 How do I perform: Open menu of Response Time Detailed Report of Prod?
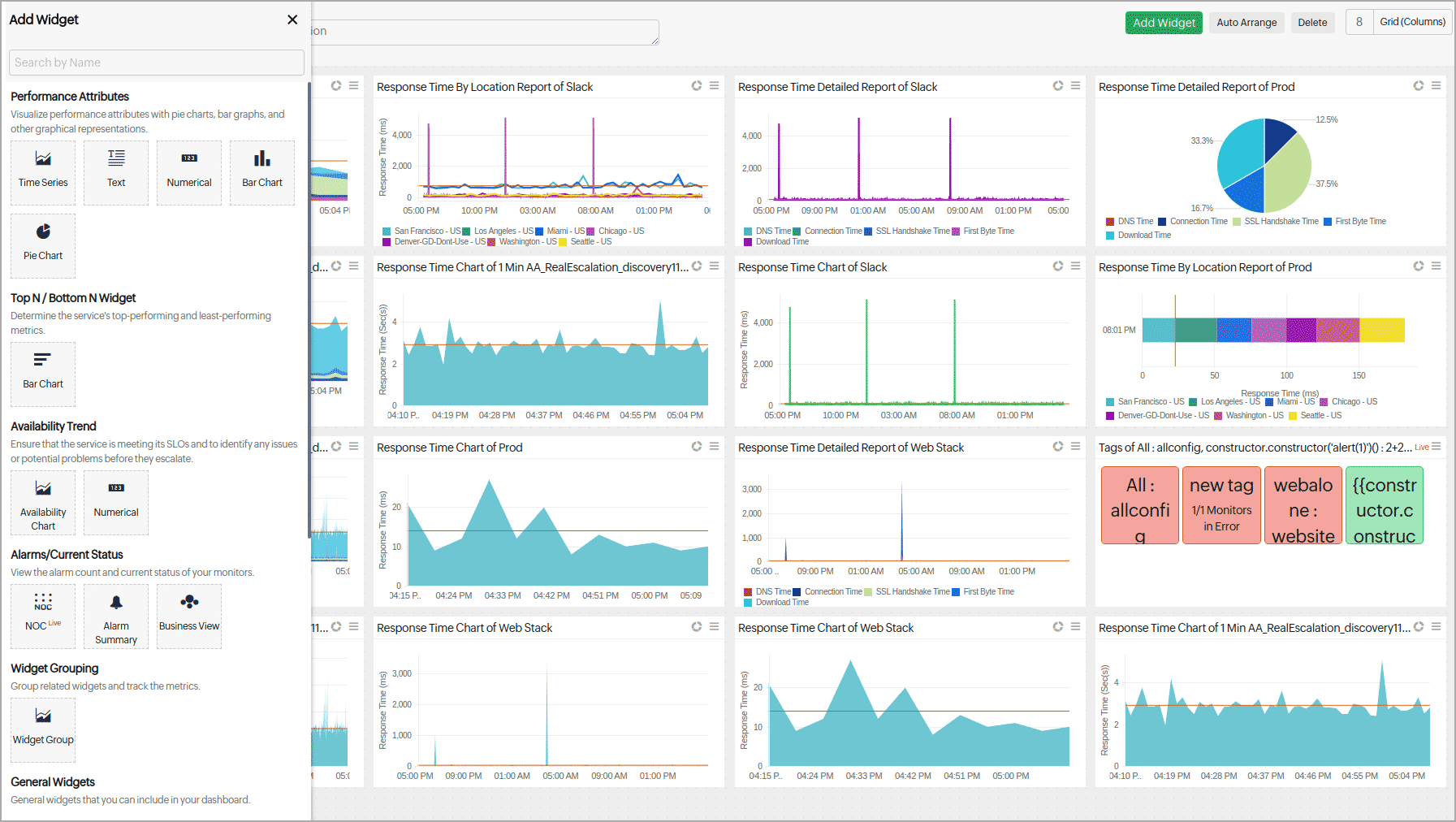tap(1437, 85)
